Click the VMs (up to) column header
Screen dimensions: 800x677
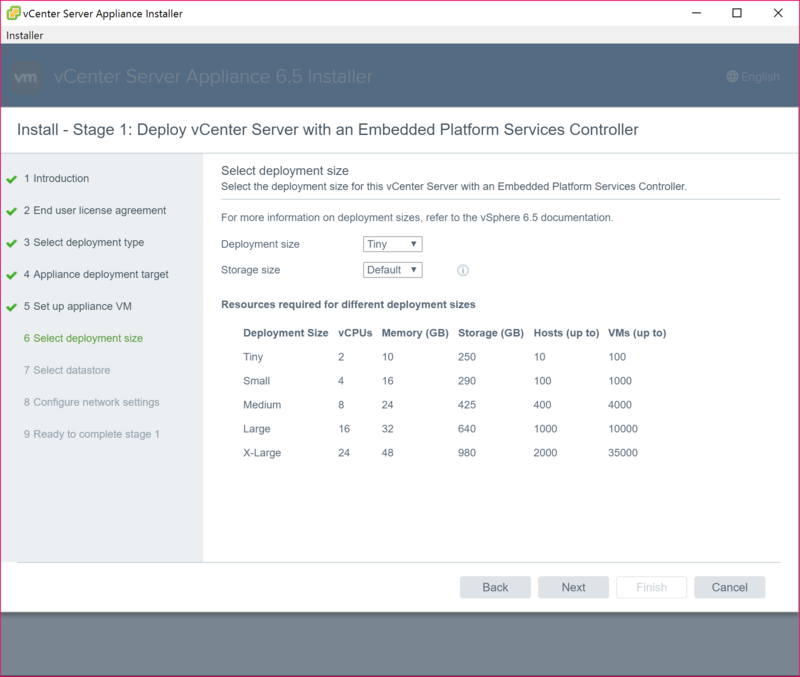point(637,333)
